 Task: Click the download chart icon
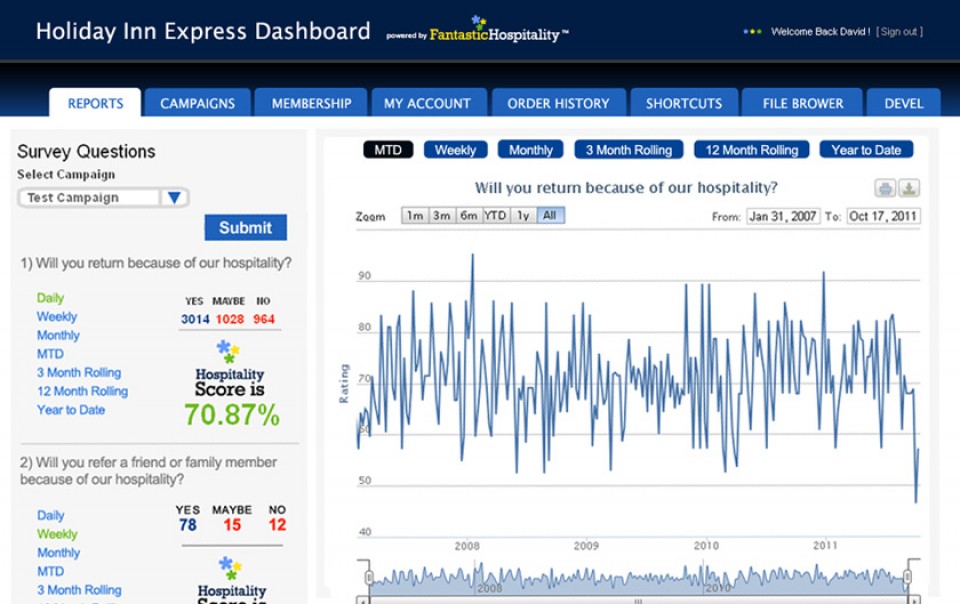tap(909, 188)
